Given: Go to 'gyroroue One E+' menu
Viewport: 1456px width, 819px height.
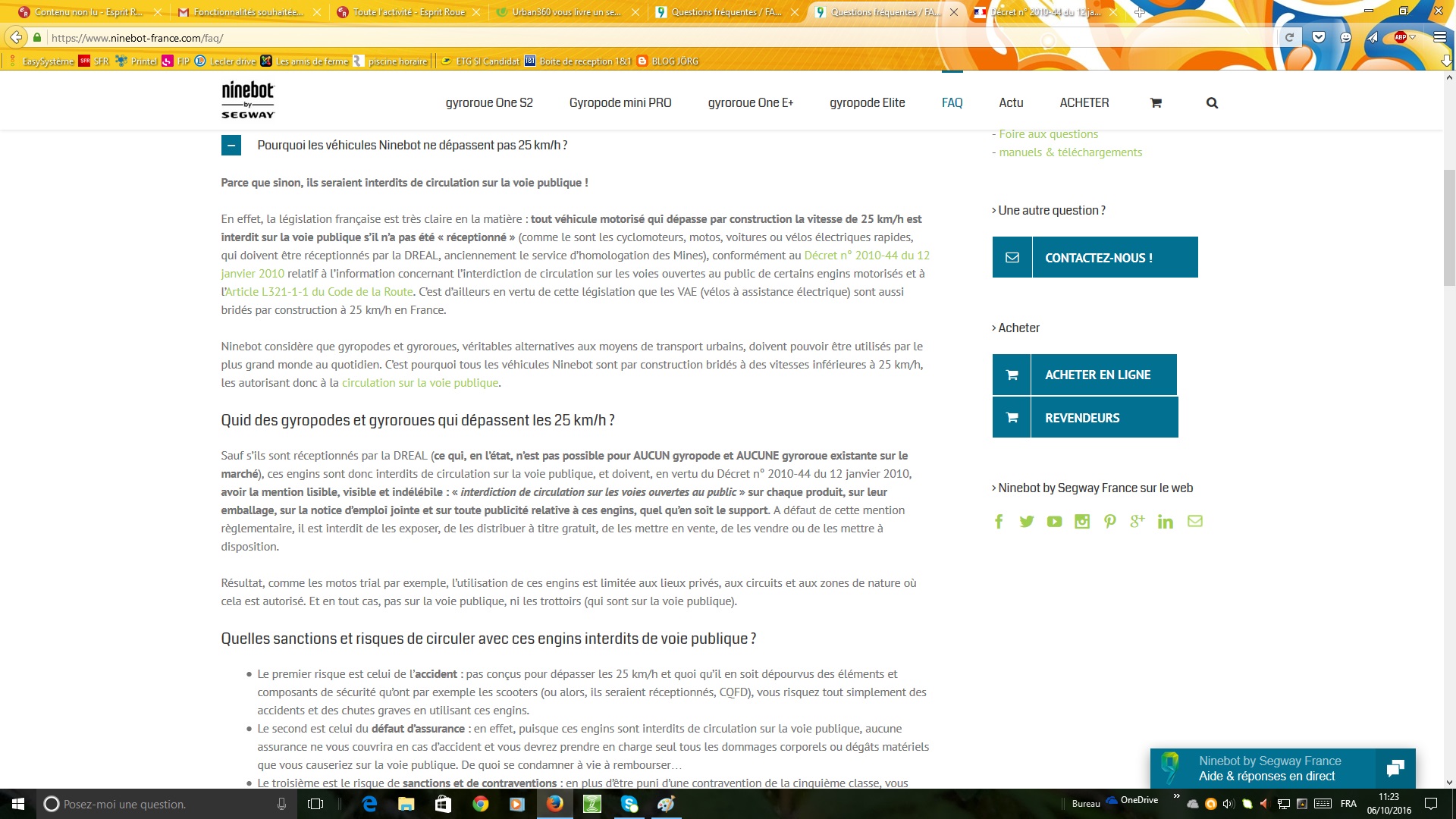Looking at the screenshot, I should click(x=751, y=103).
